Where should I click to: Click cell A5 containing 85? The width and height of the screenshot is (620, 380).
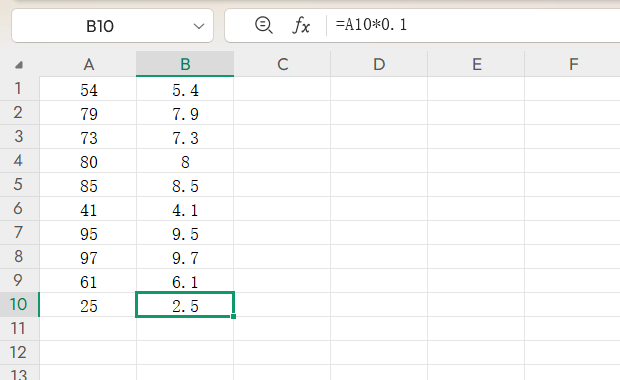coord(88,185)
